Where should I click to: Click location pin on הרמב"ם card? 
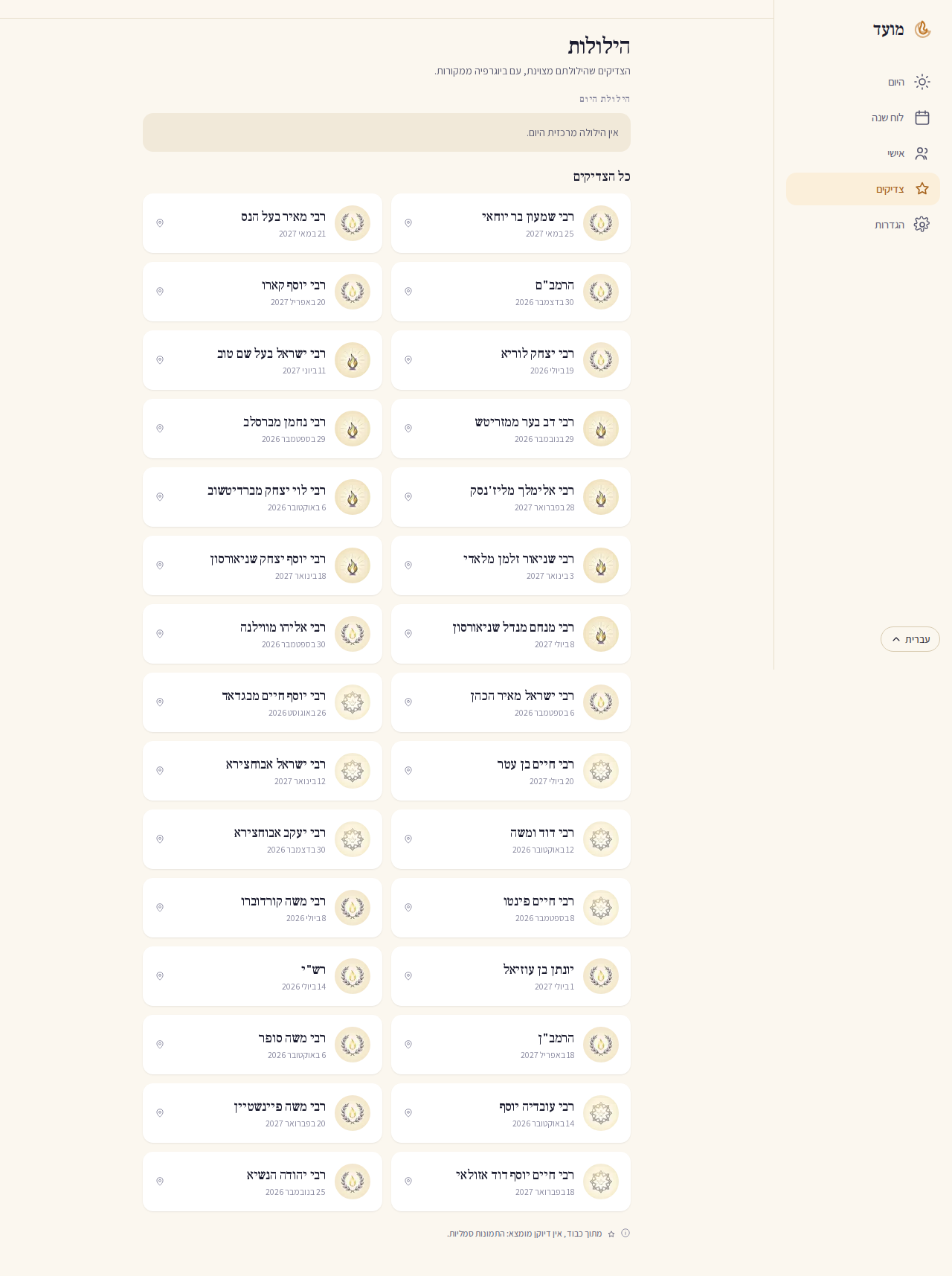click(408, 292)
